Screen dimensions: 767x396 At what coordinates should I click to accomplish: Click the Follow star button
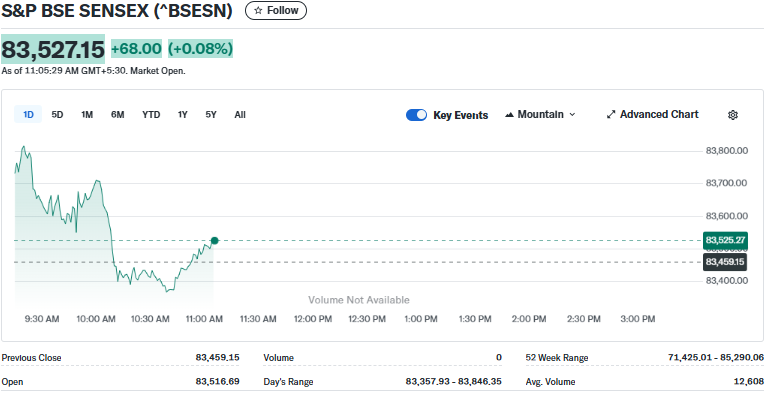coord(276,10)
